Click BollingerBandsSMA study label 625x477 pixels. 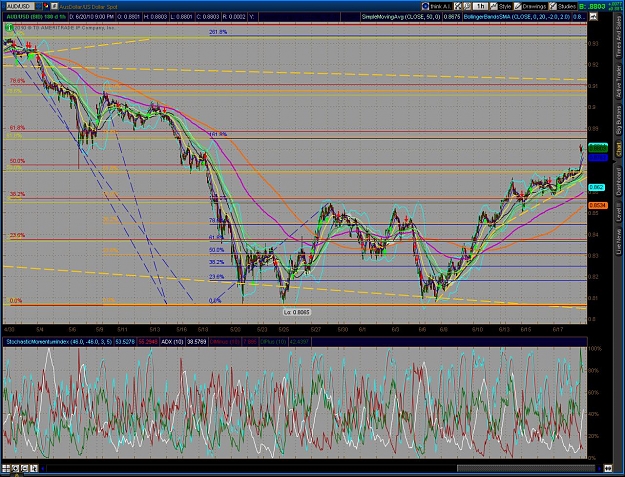(517, 17)
